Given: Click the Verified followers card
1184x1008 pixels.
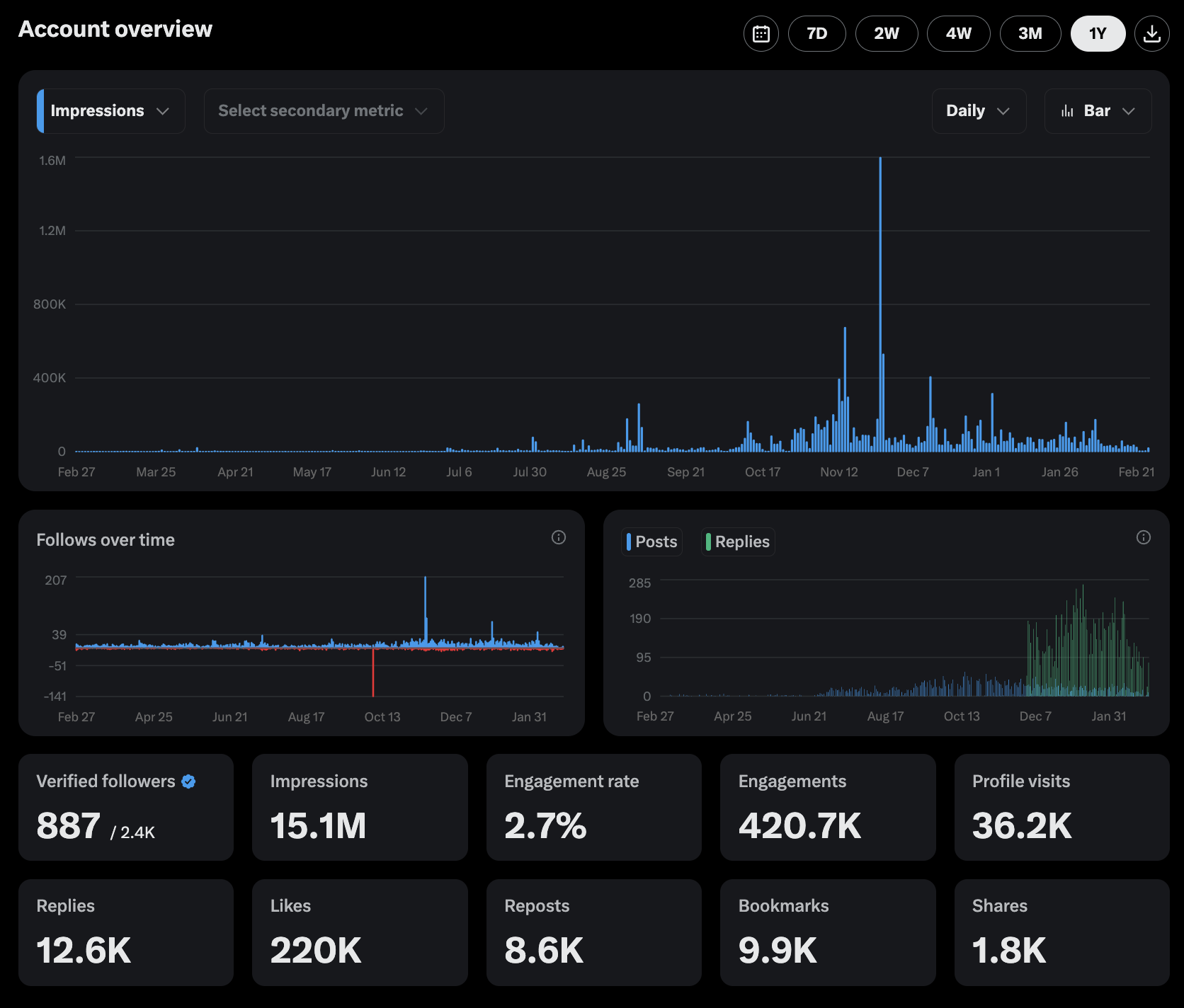Looking at the screenshot, I should coord(126,808).
